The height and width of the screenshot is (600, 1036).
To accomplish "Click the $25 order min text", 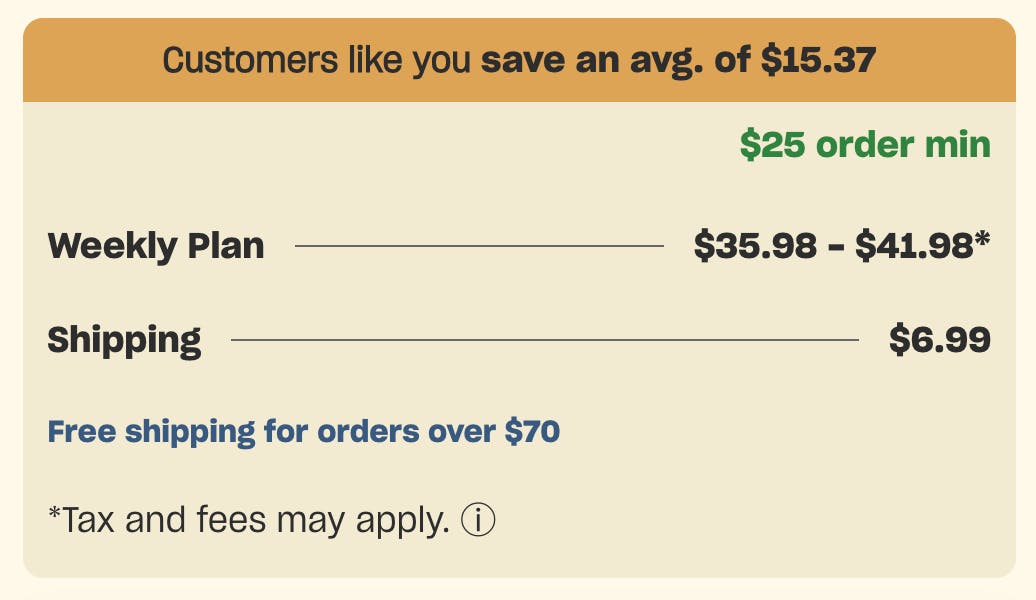I will [865, 145].
